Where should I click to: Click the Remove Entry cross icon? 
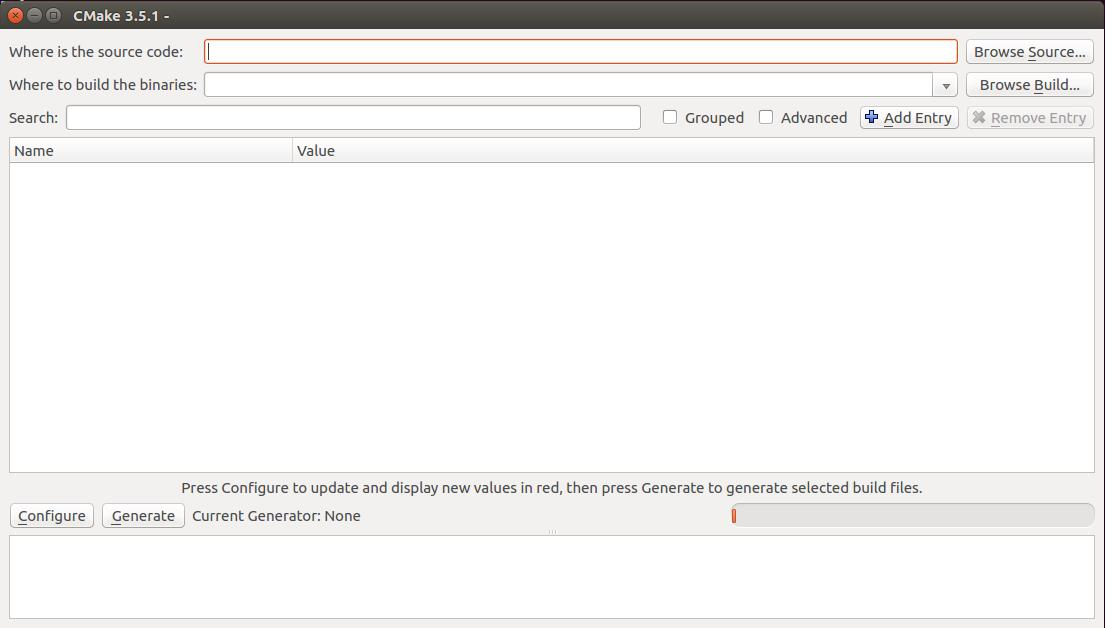pos(977,117)
